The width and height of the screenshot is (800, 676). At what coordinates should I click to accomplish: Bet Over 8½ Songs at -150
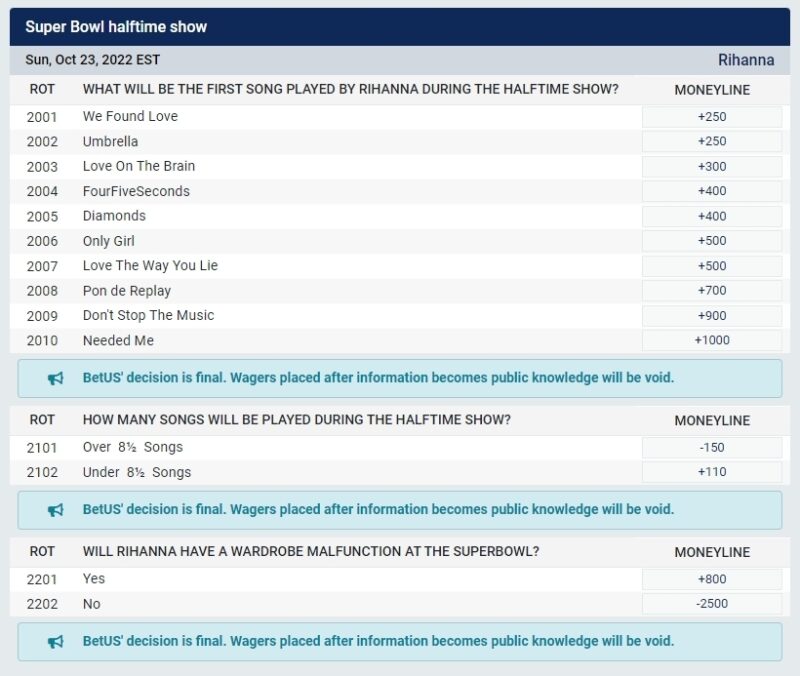tap(712, 447)
